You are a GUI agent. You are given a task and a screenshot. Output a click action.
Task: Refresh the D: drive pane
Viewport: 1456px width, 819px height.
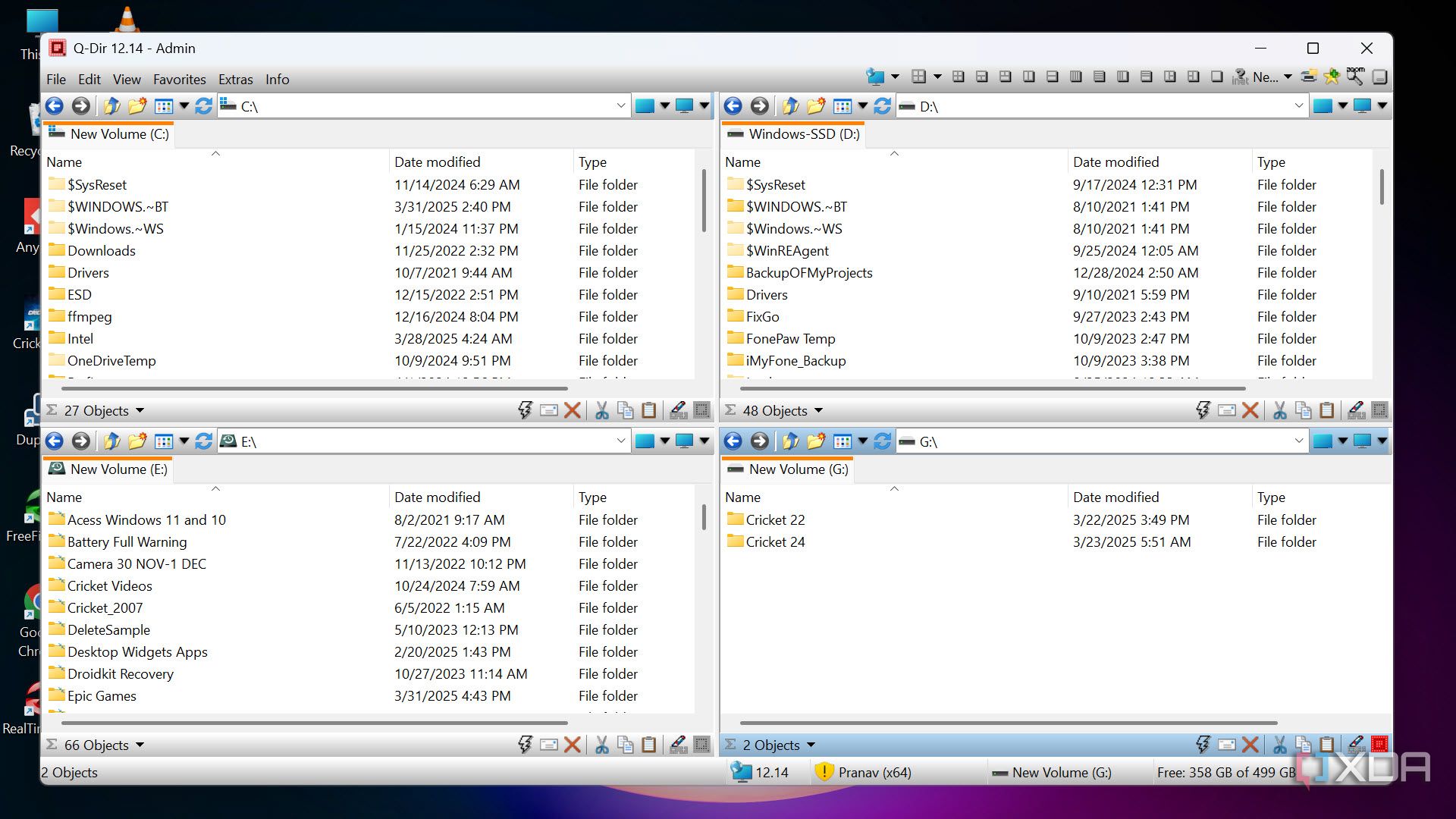pyautogui.click(x=882, y=106)
